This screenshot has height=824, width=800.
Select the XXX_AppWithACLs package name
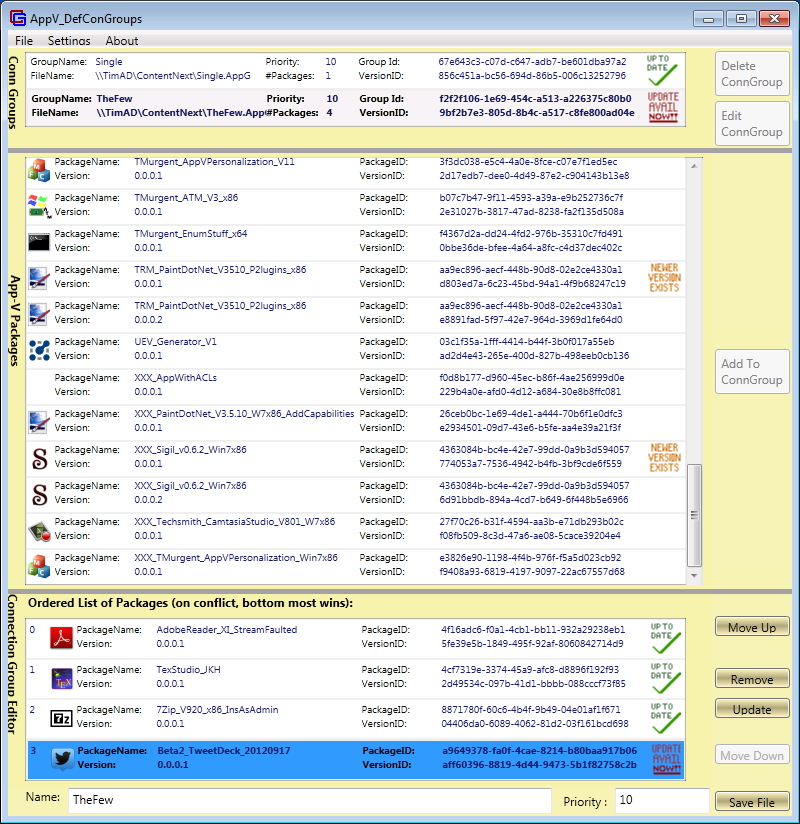[176, 377]
